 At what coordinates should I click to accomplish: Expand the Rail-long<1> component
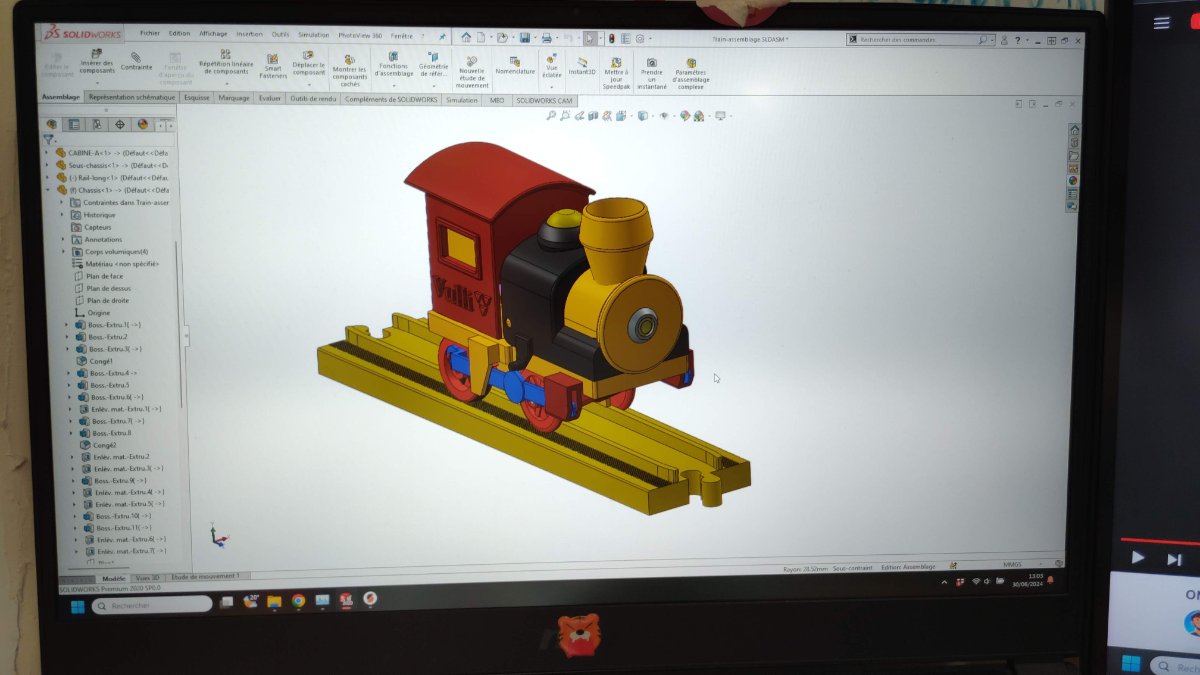tap(47, 177)
